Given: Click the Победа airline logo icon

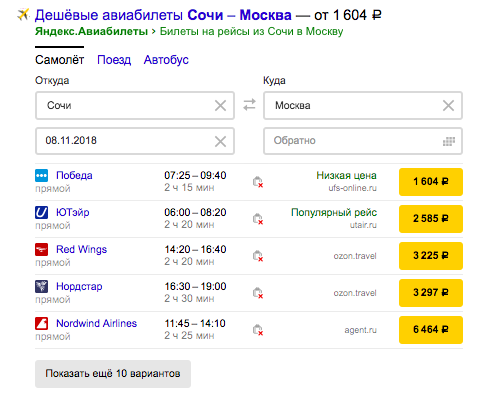Looking at the screenshot, I should click(41, 176).
